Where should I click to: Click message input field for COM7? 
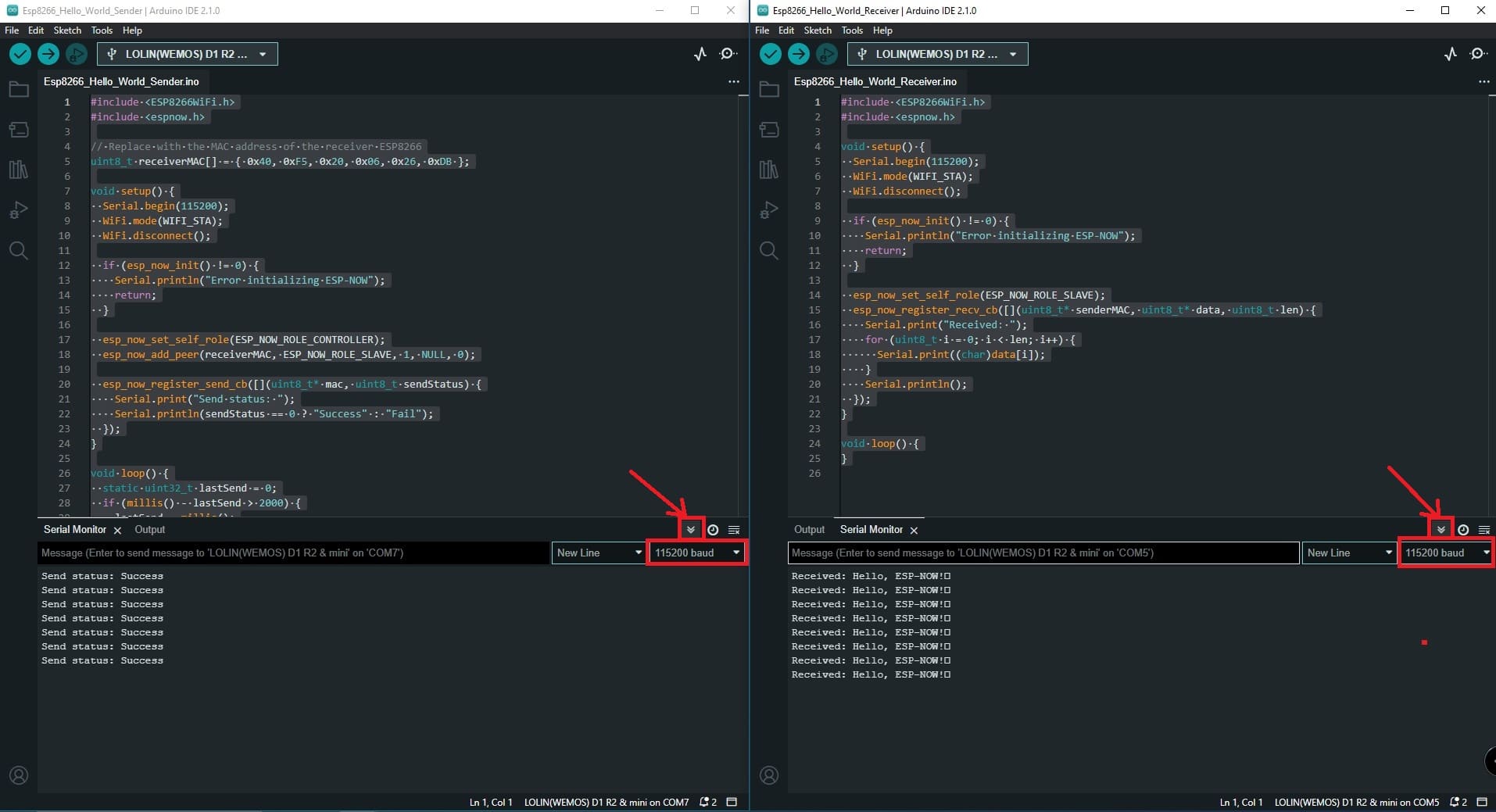(x=293, y=553)
